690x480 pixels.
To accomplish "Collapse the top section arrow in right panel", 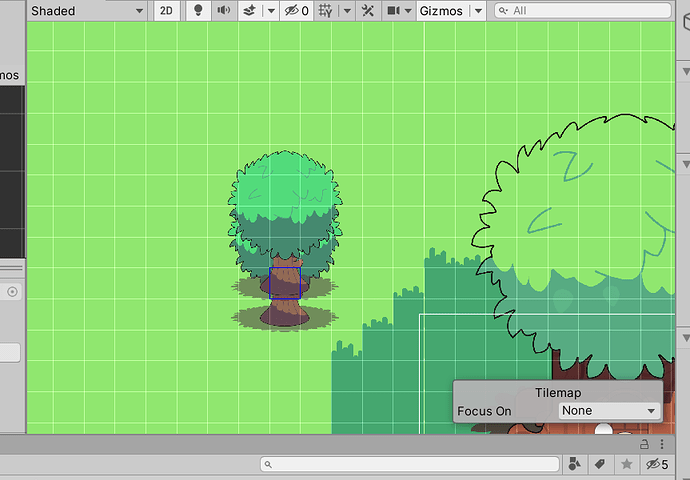I will [686, 72].
